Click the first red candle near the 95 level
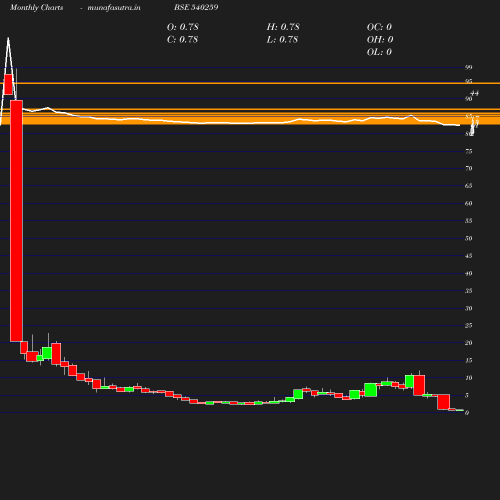This screenshot has width=500, height=500. [x=8, y=84]
